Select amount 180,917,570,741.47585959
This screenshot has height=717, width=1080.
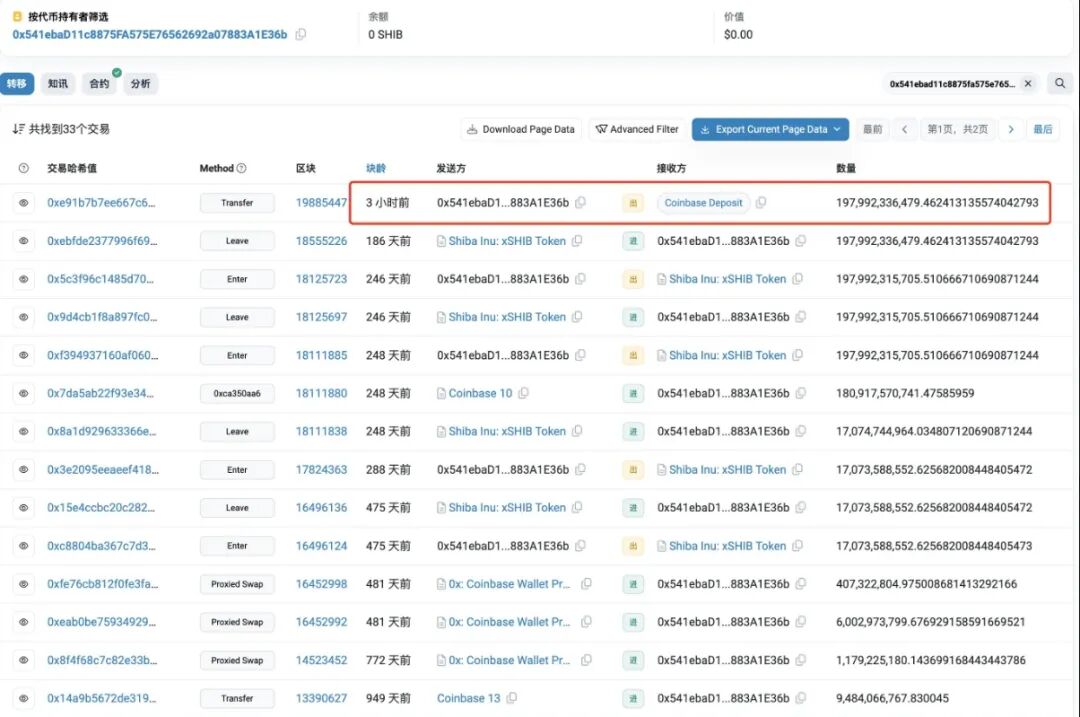click(x=905, y=393)
